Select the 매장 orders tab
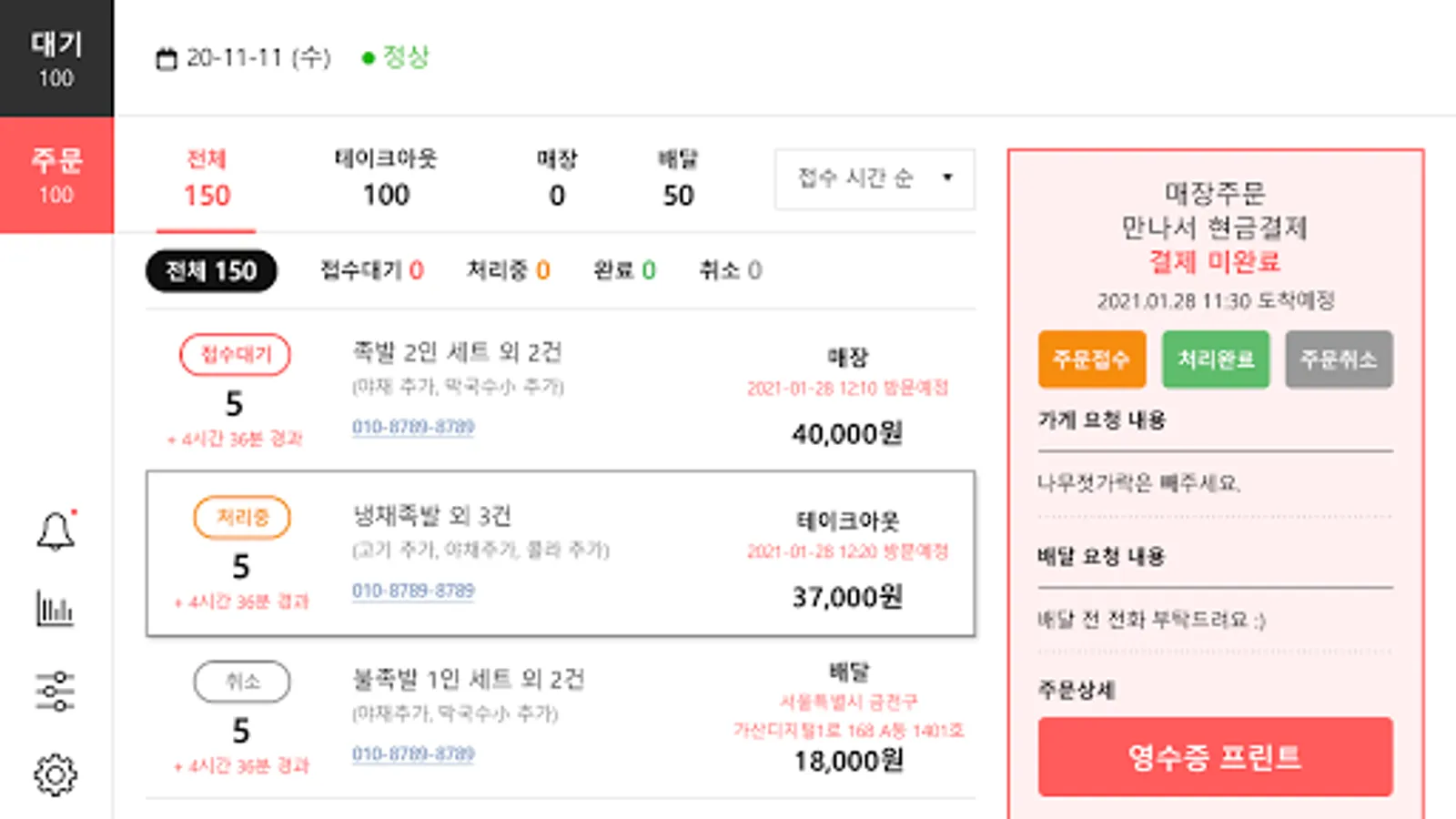Image resolution: width=1456 pixels, height=819 pixels. 557,178
